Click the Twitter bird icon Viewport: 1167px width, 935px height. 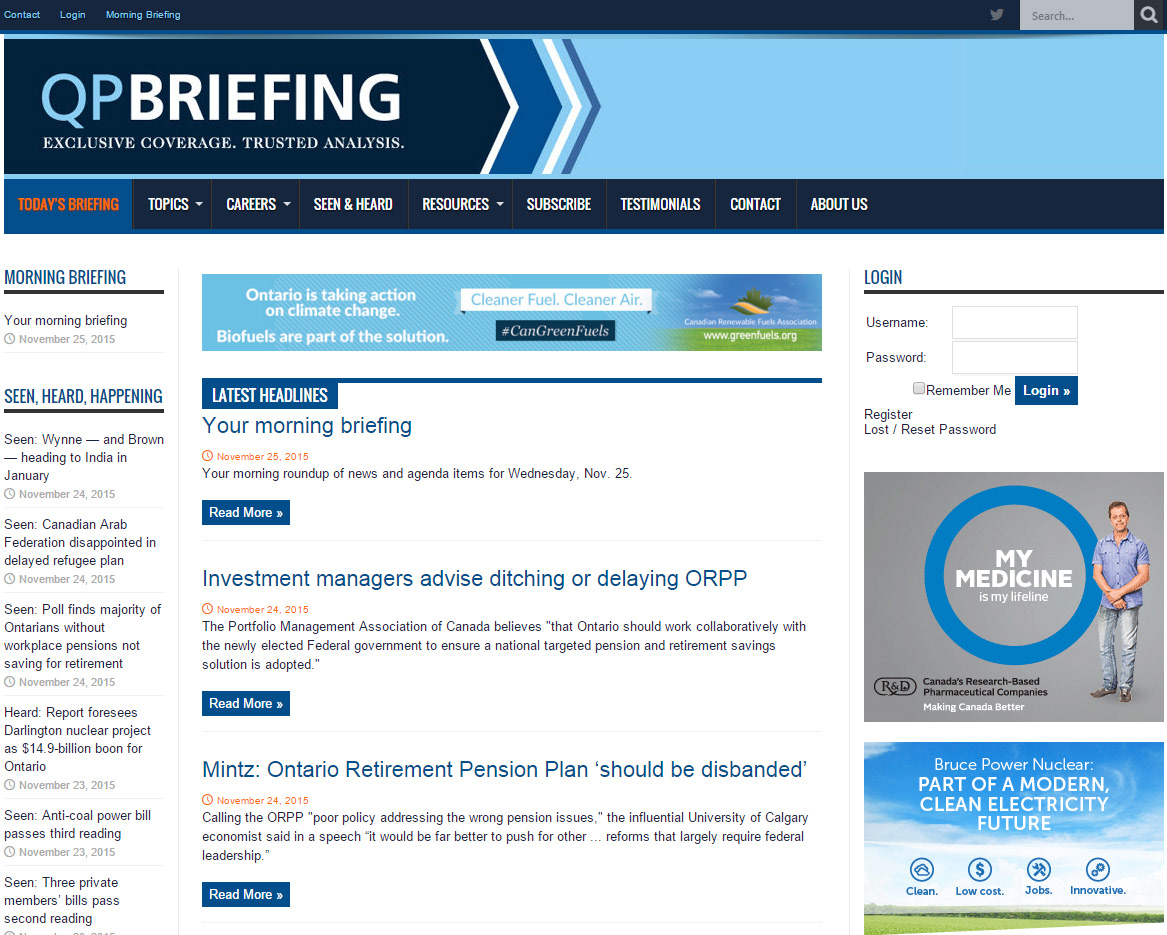point(996,15)
